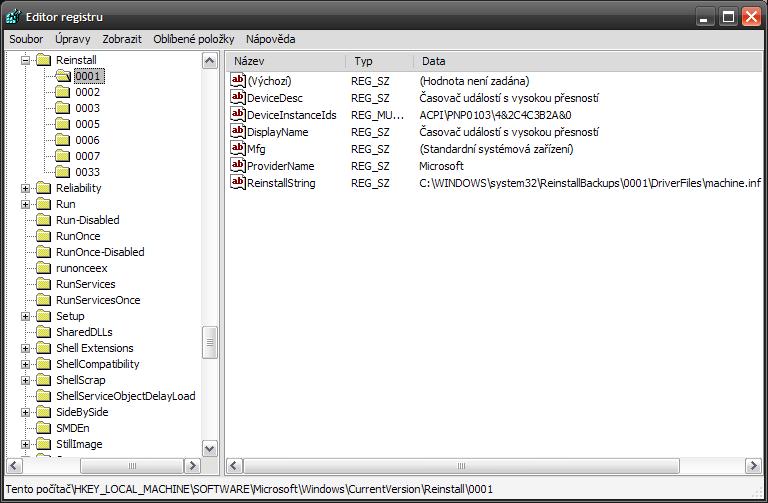Click the RunServices folder icon
Image resolution: width=768 pixels, height=503 pixels.
pos(44,284)
